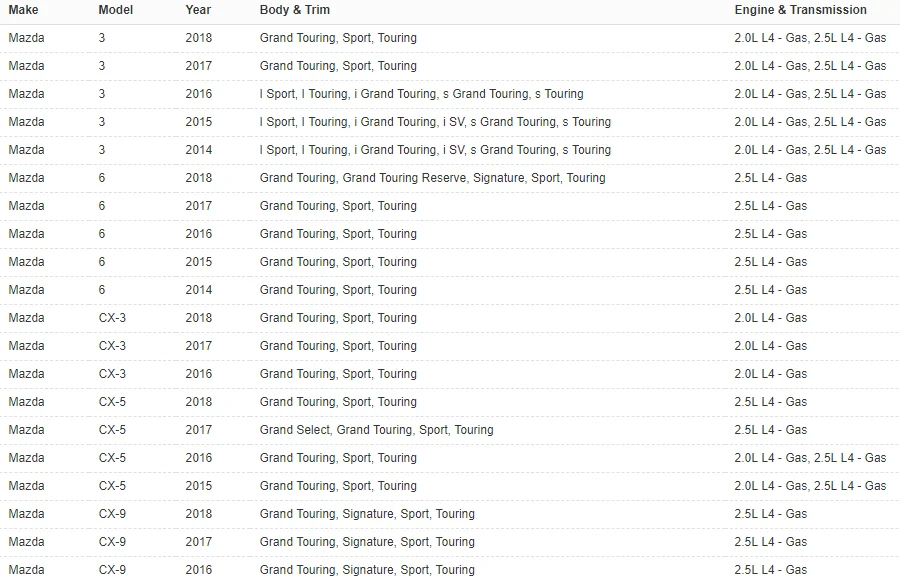
Task: Click the Body & Trim column header
Action: tap(294, 10)
